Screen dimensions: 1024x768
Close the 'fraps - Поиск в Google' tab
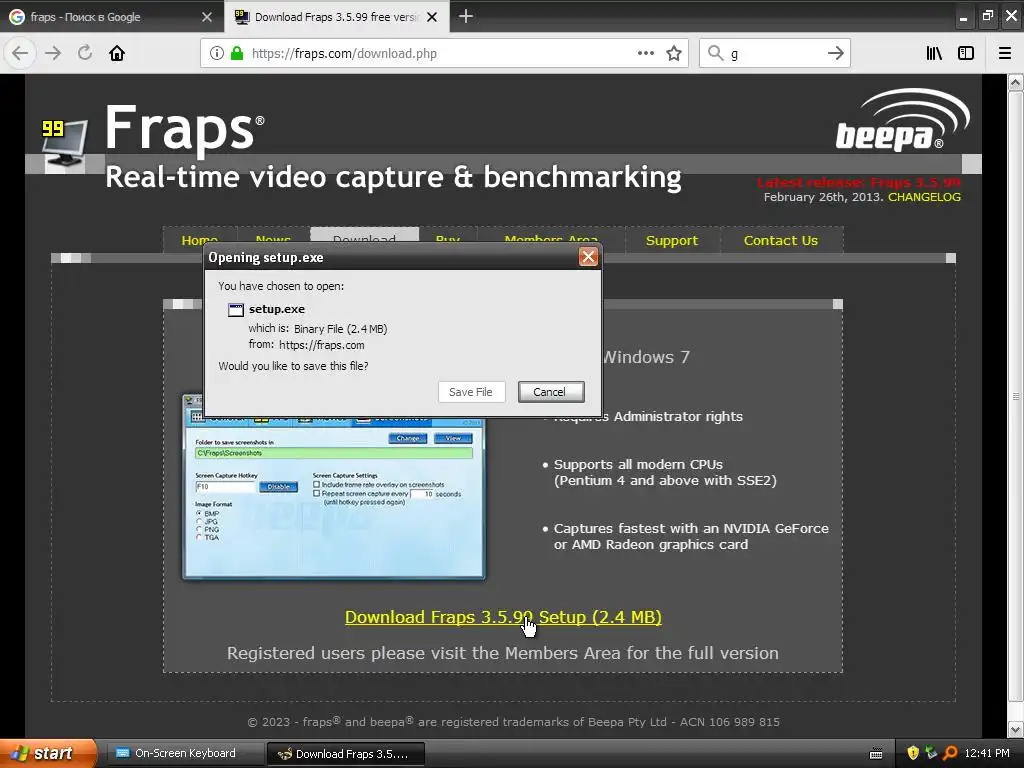(207, 17)
